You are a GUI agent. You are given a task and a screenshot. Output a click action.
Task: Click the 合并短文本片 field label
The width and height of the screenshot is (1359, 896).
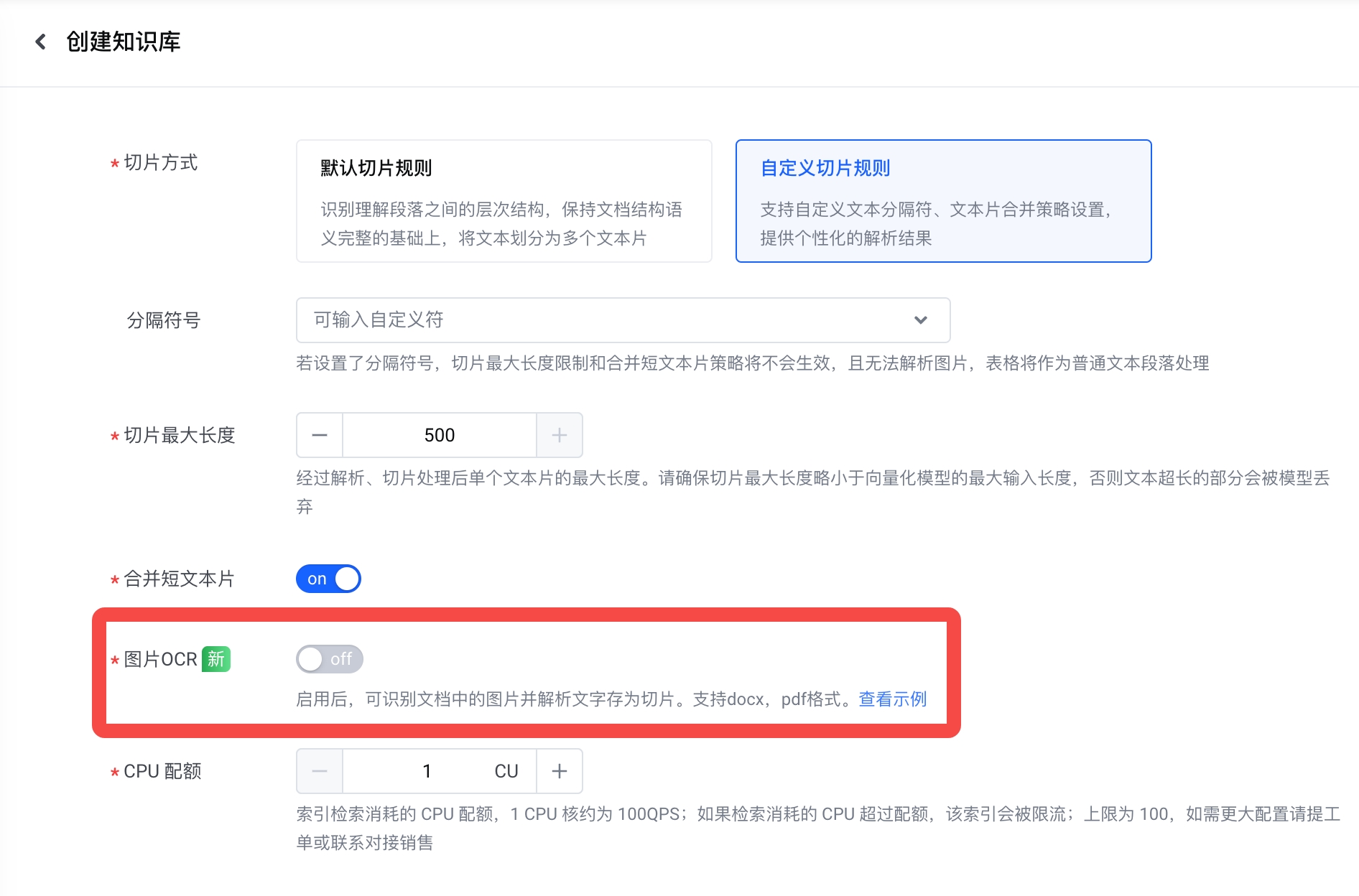(x=180, y=579)
